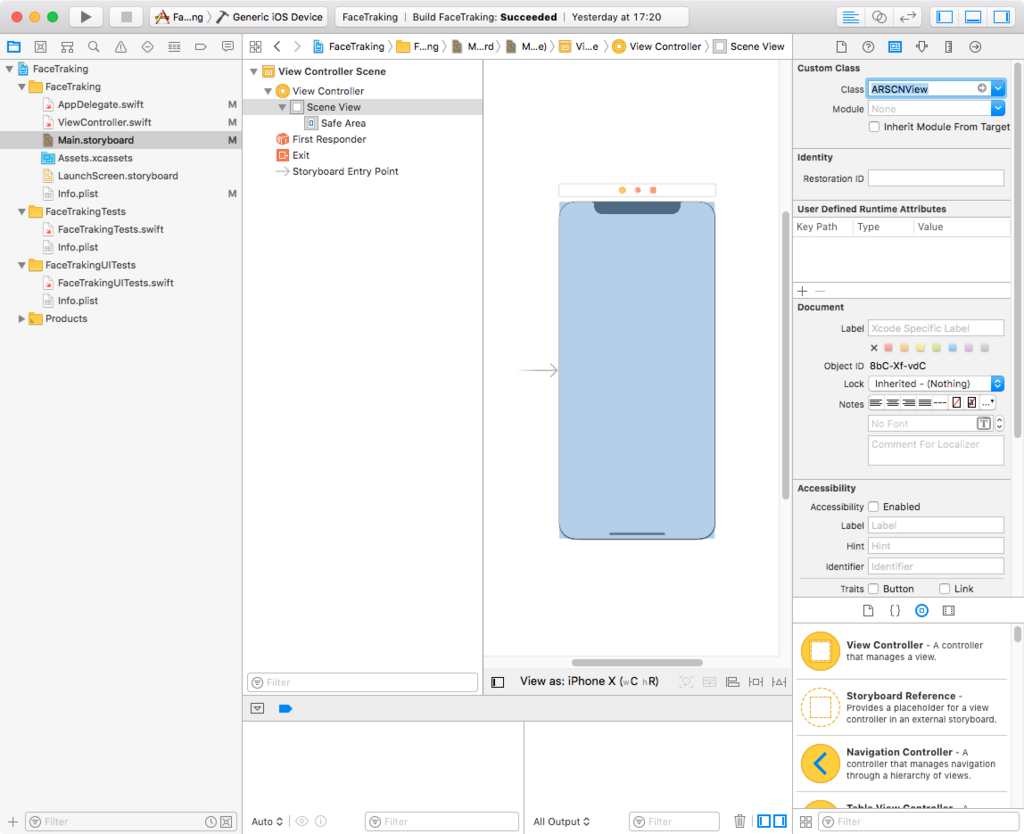Check the Button trait

click(873, 588)
